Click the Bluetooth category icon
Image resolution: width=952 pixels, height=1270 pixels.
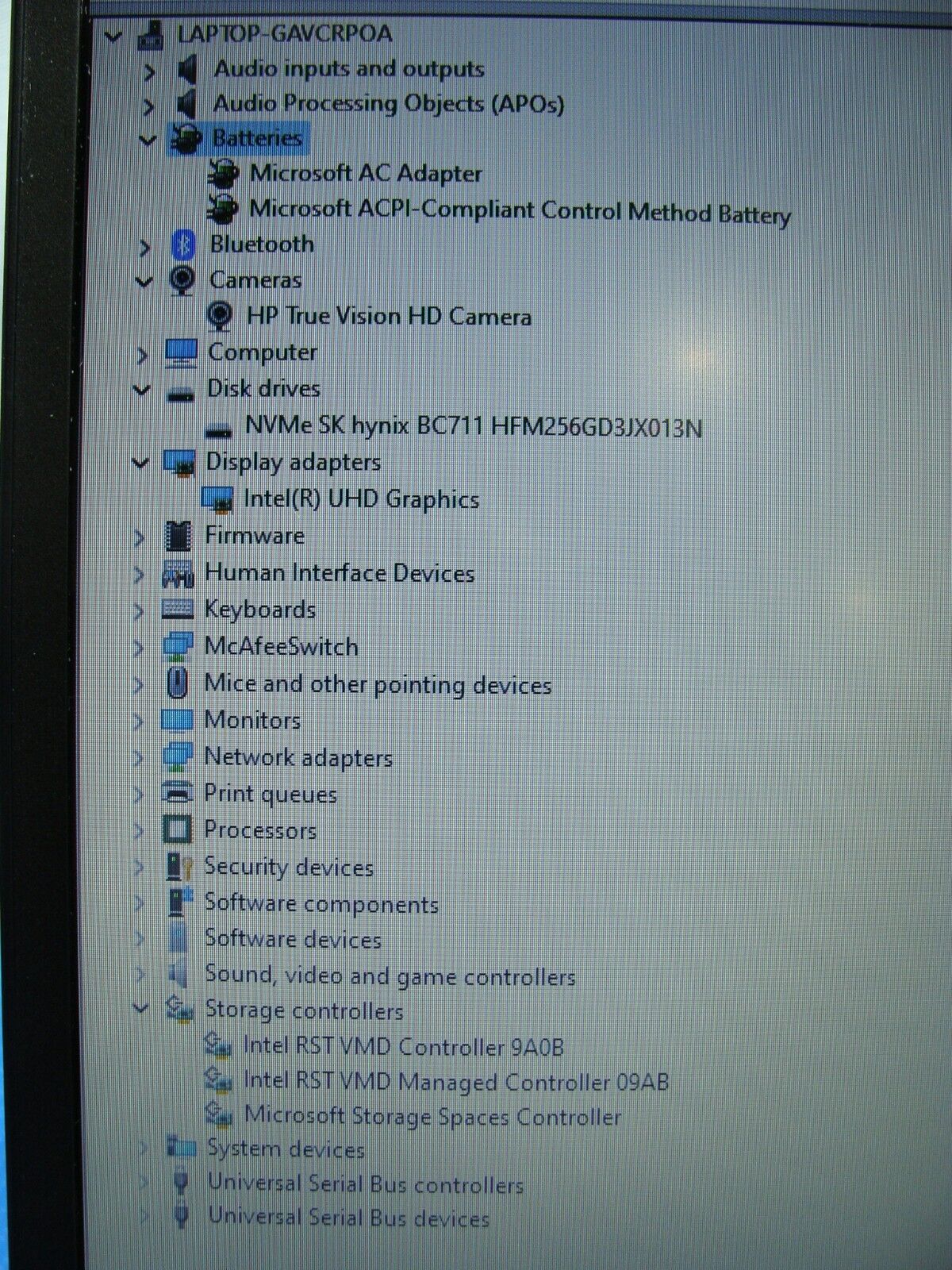(x=183, y=245)
